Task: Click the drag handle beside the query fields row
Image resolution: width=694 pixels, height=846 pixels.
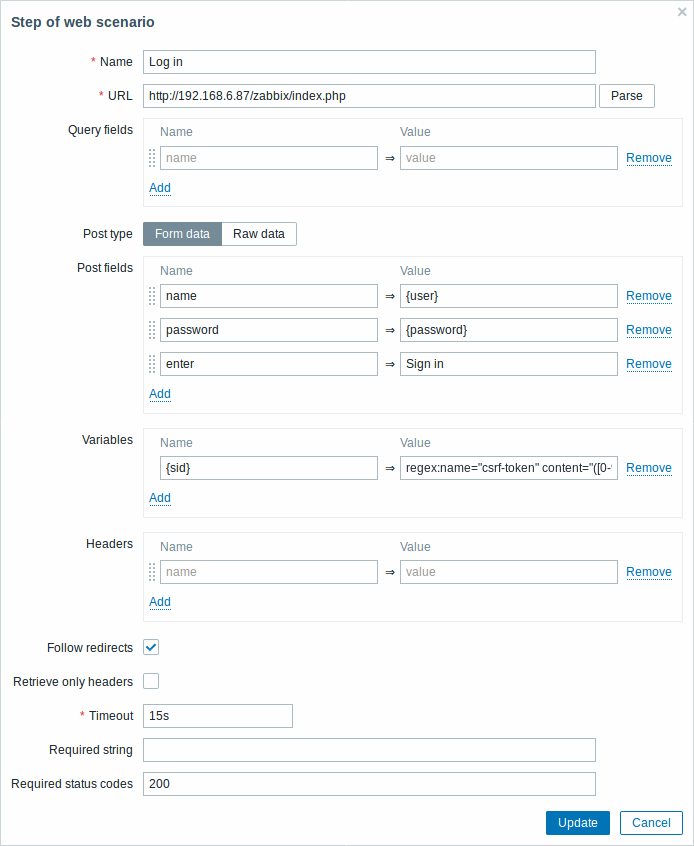Action: tap(152, 158)
